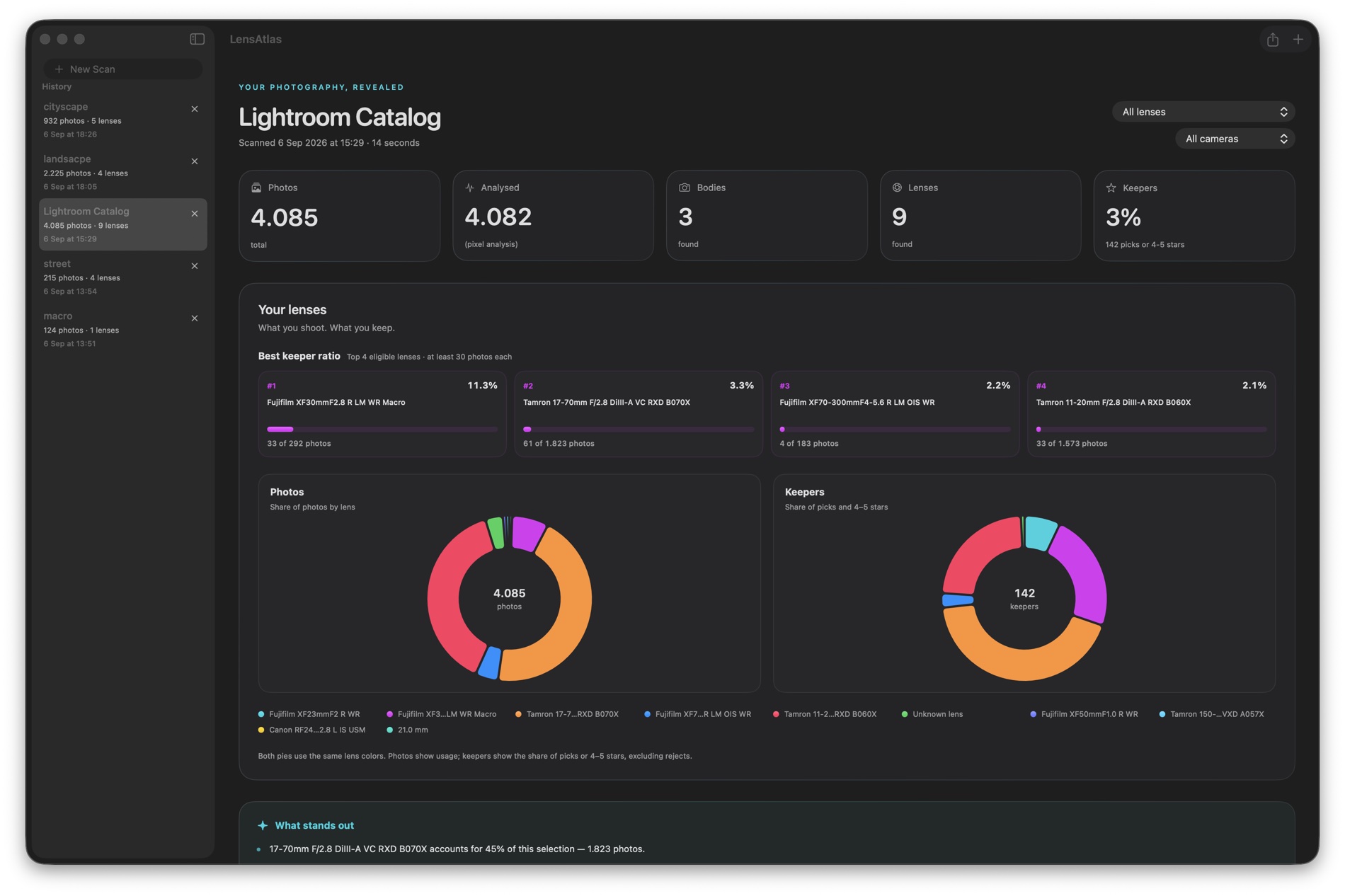The width and height of the screenshot is (1345, 896).
Task: Click the LensAtlas app title
Action: 256,39
